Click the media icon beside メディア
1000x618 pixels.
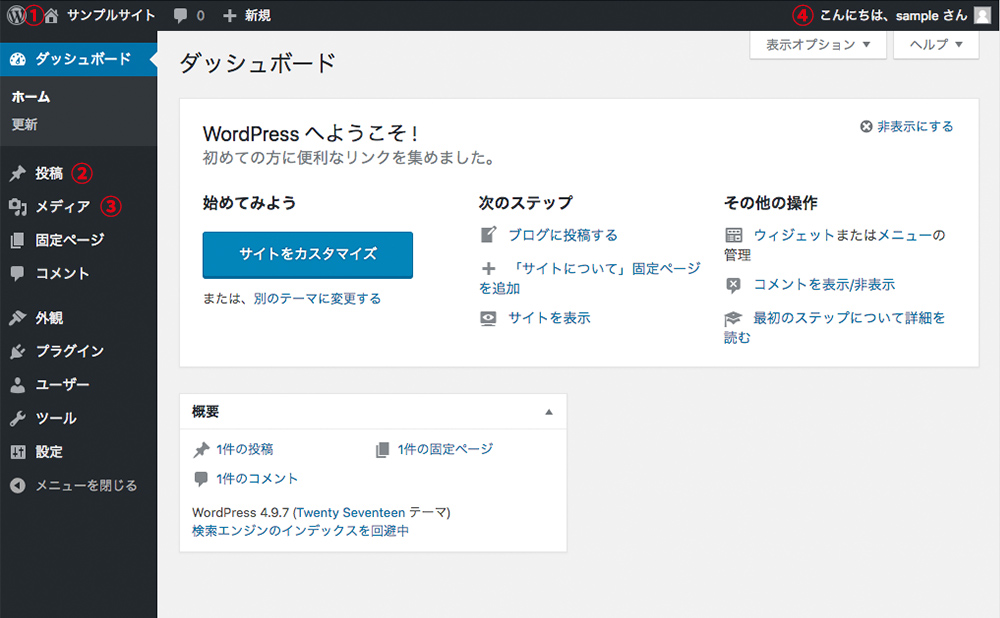17,207
